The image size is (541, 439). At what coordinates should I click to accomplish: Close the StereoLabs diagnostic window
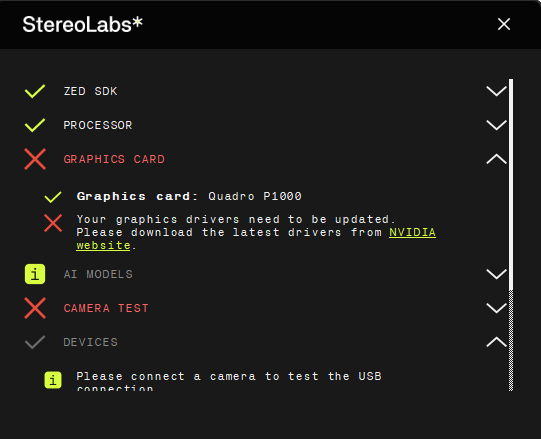coord(504,24)
